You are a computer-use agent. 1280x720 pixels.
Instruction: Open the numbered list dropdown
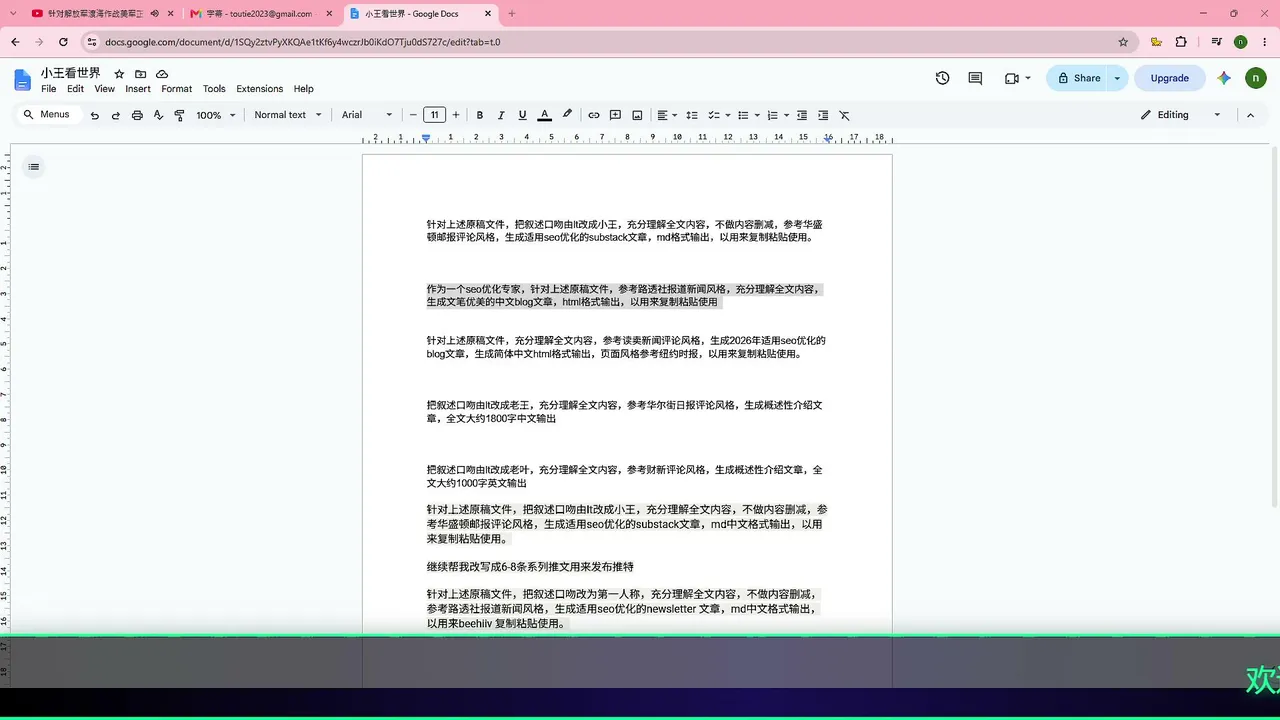tap(778, 115)
